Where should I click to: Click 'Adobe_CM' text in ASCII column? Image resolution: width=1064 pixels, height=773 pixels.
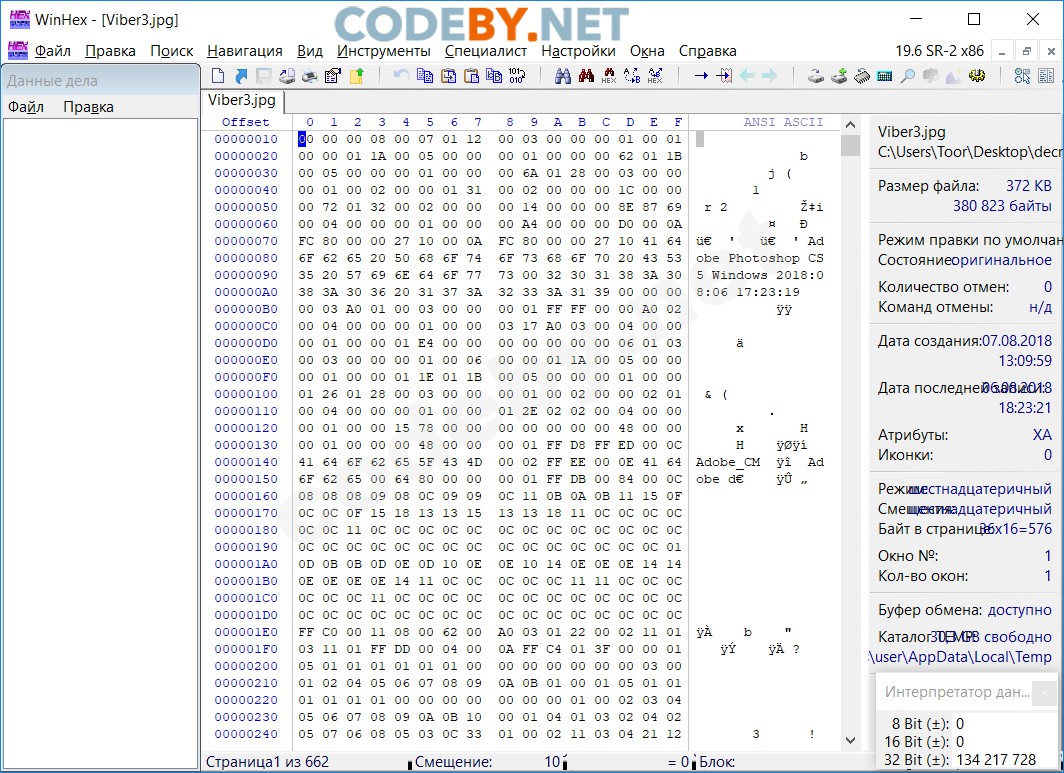pos(728,462)
